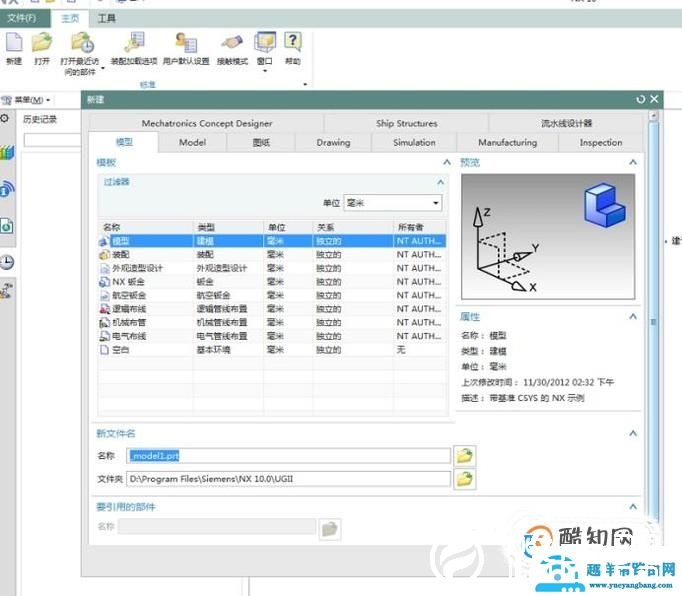This screenshot has width=682, height=596.
Task: Select the 流水线设计器 tab
Action: tap(566, 124)
